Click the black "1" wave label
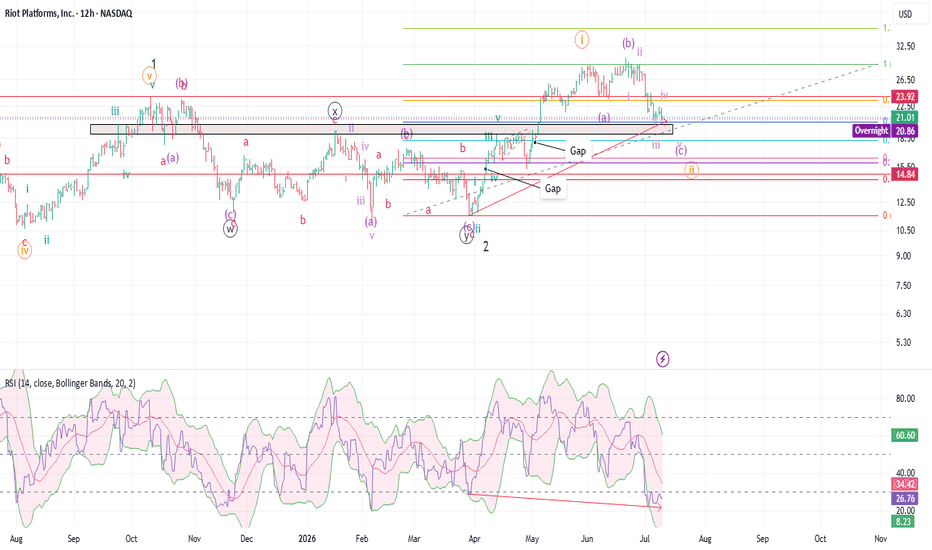Screen dimensions: 932x550 [153, 64]
